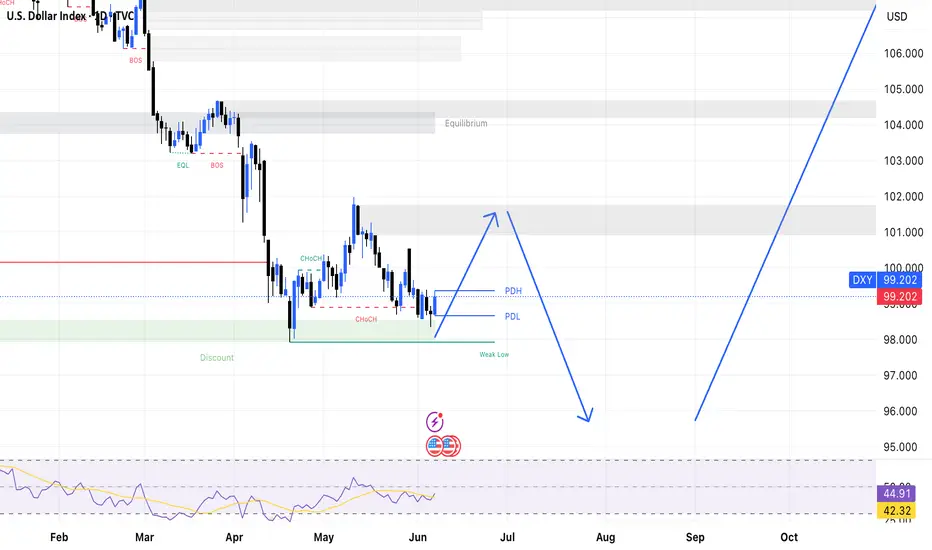932x550 pixels.
Task: Select the red CHoCH label
Action: tap(366, 319)
